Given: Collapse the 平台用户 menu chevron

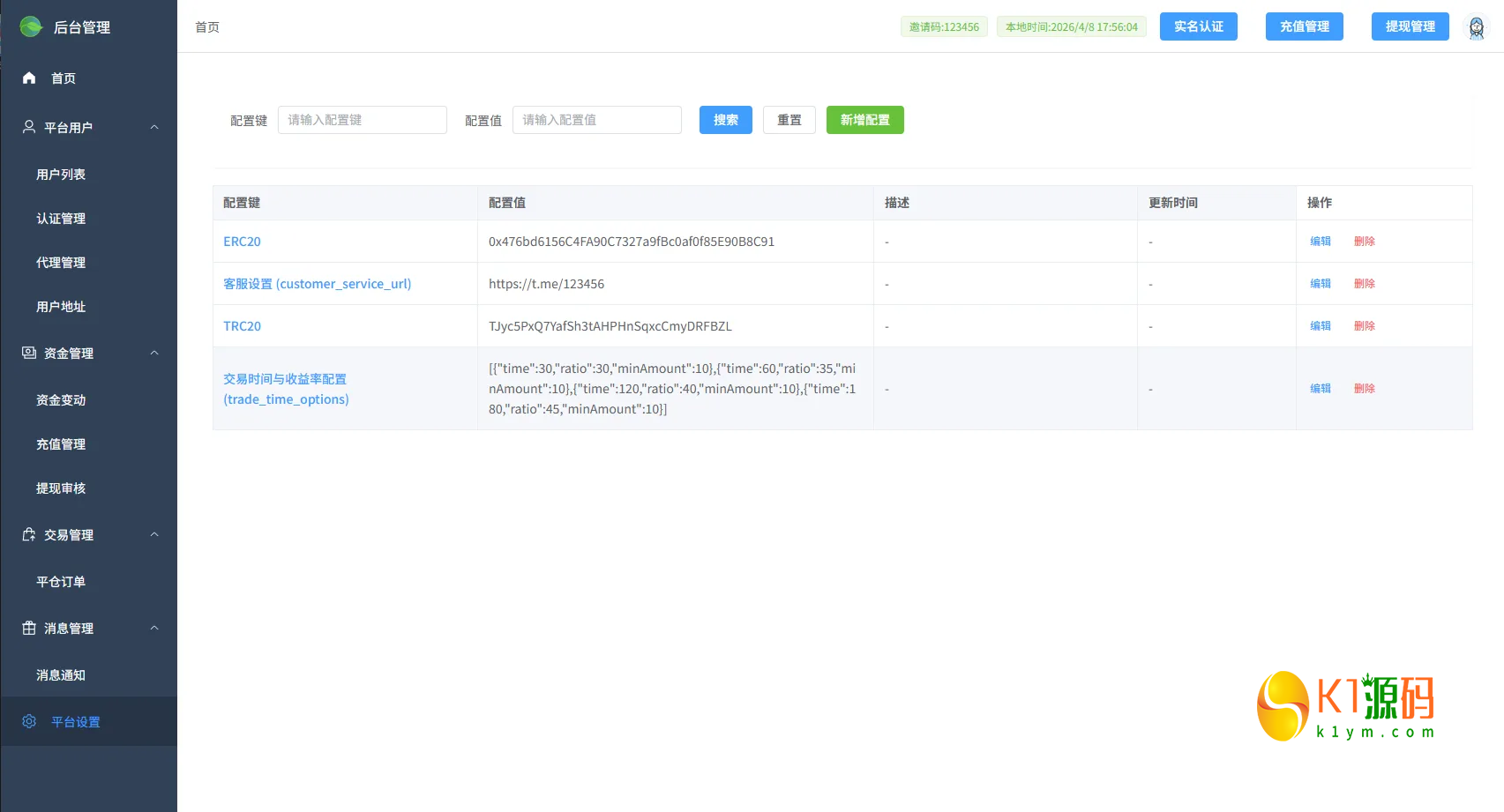Looking at the screenshot, I should pos(154,127).
